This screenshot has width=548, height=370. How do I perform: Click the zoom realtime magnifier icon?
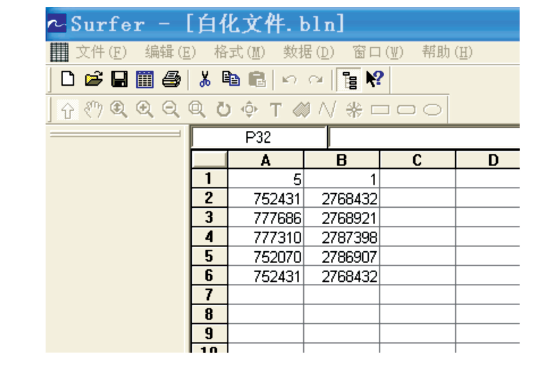tap(119, 109)
